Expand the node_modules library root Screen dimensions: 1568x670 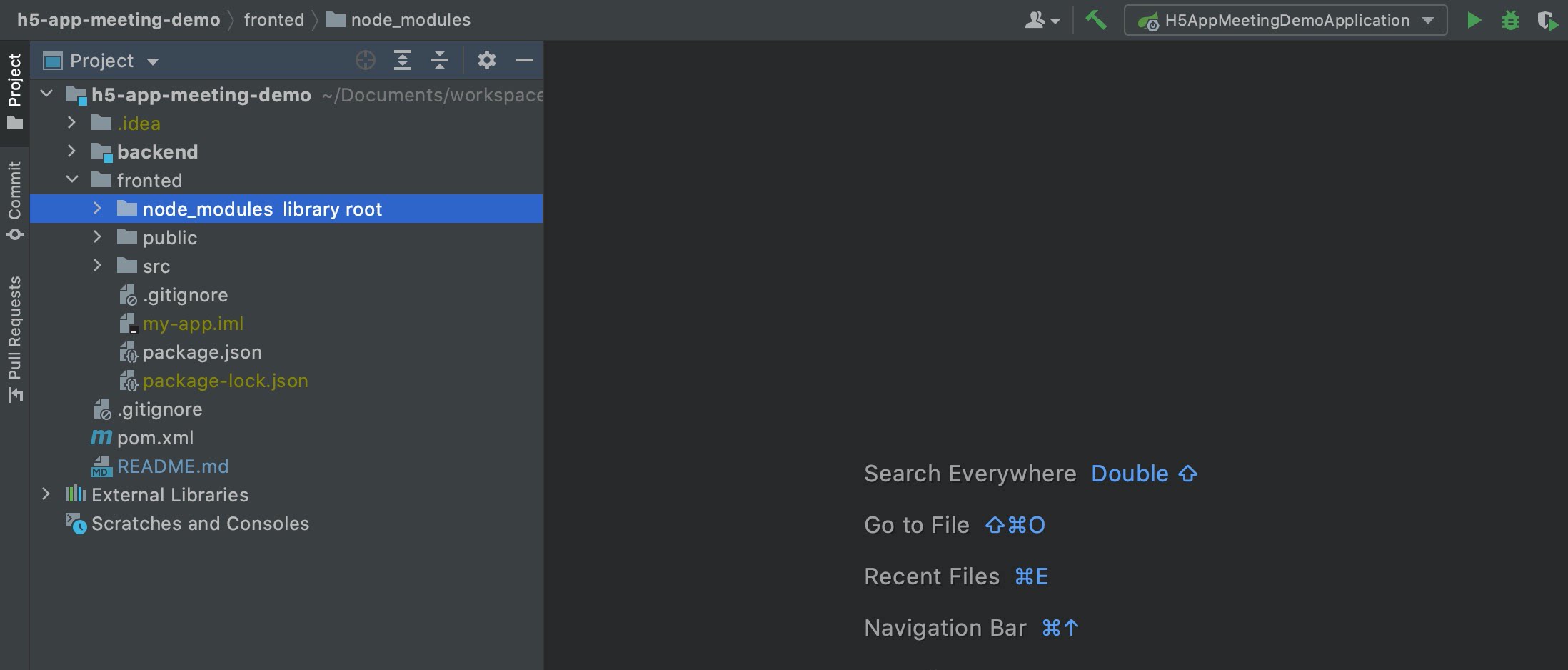97,209
